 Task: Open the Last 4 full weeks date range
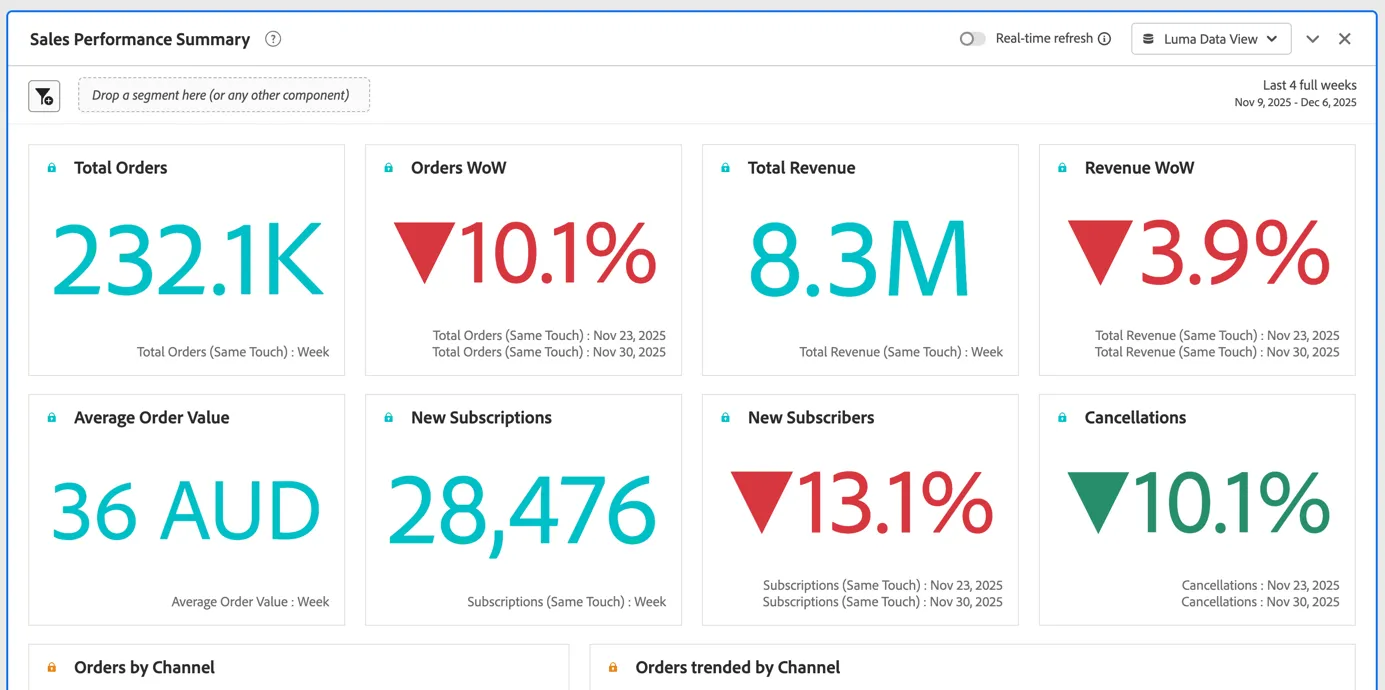pos(1295,94)
